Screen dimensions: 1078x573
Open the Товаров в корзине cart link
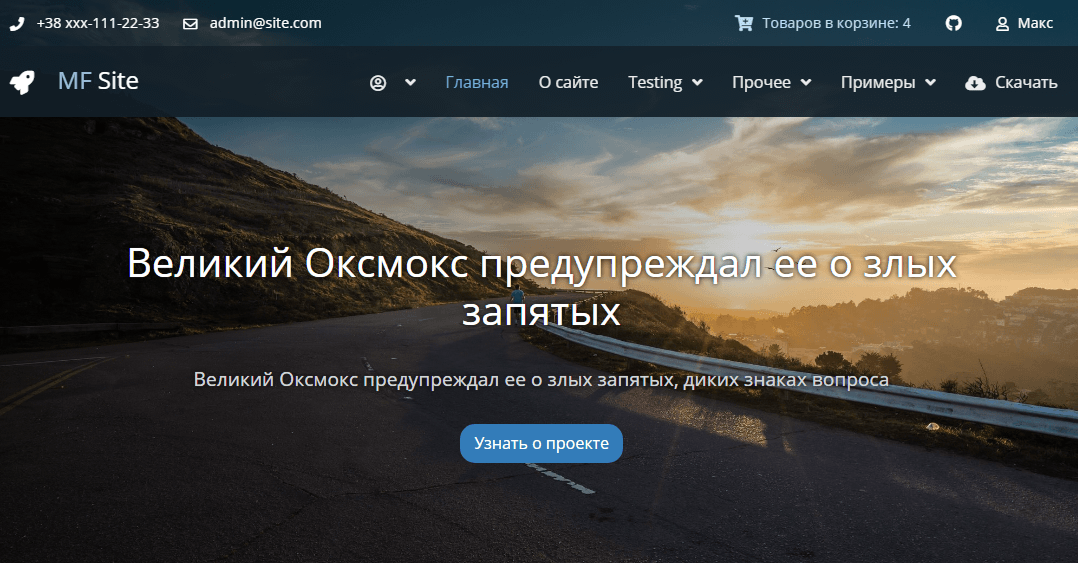836,23
